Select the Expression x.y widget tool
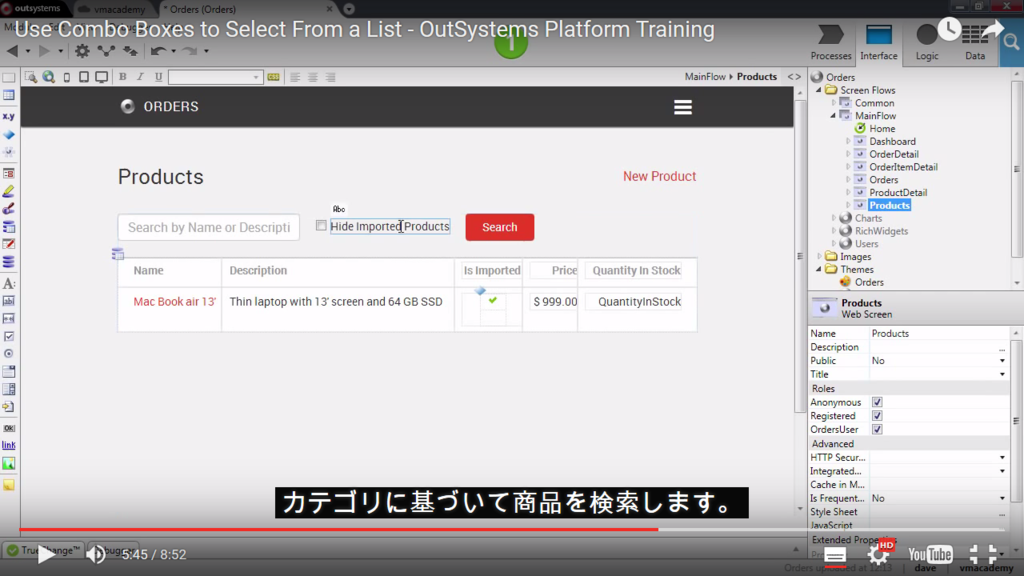This screenshot has height=576, width=1024. tap(8, 116)
